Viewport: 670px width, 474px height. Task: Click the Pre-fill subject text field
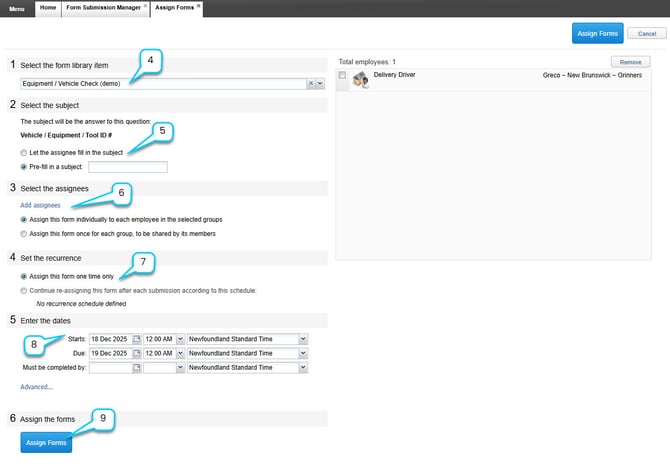coord(127,167)
